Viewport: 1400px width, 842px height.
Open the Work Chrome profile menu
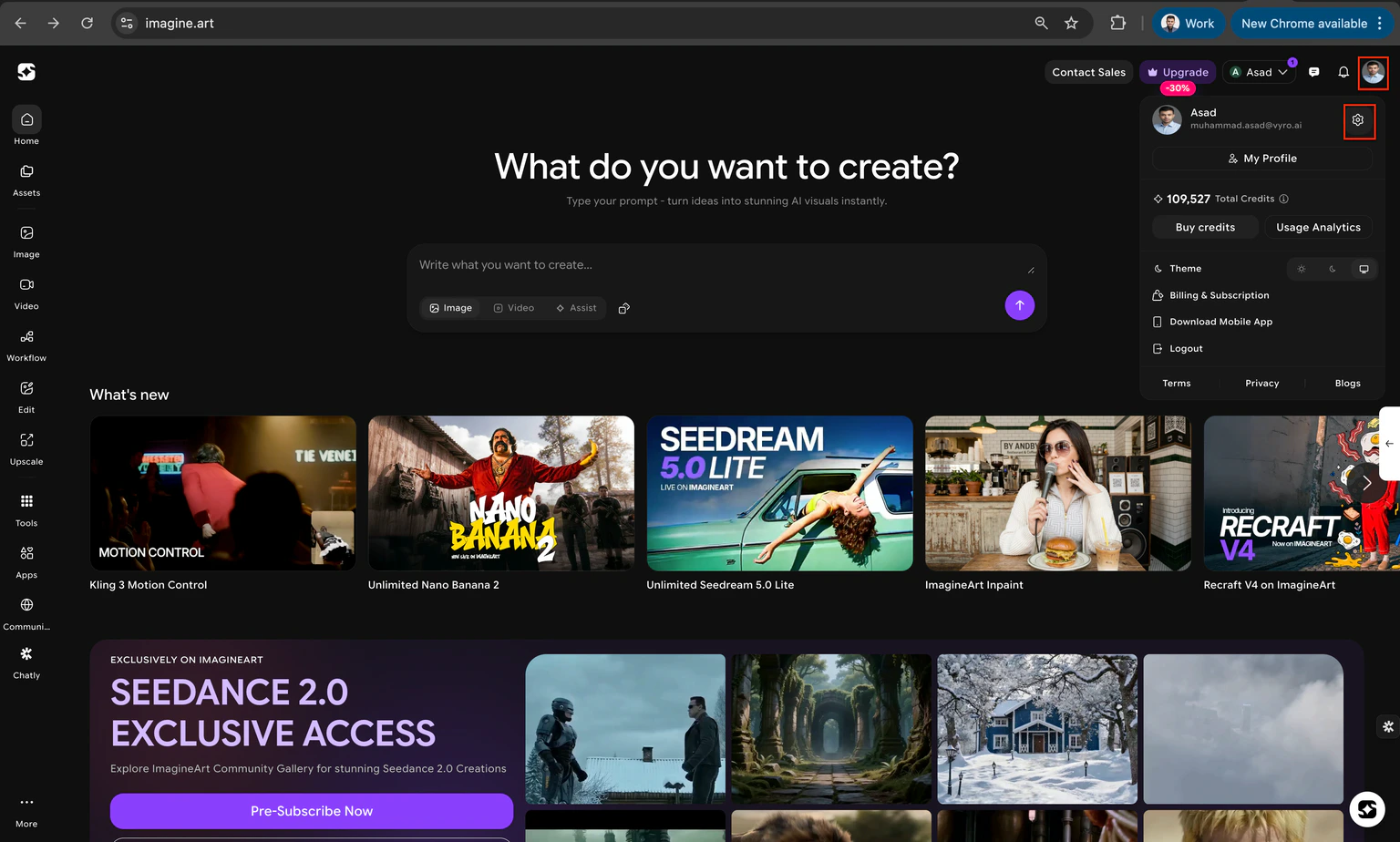click(1189, 23)
